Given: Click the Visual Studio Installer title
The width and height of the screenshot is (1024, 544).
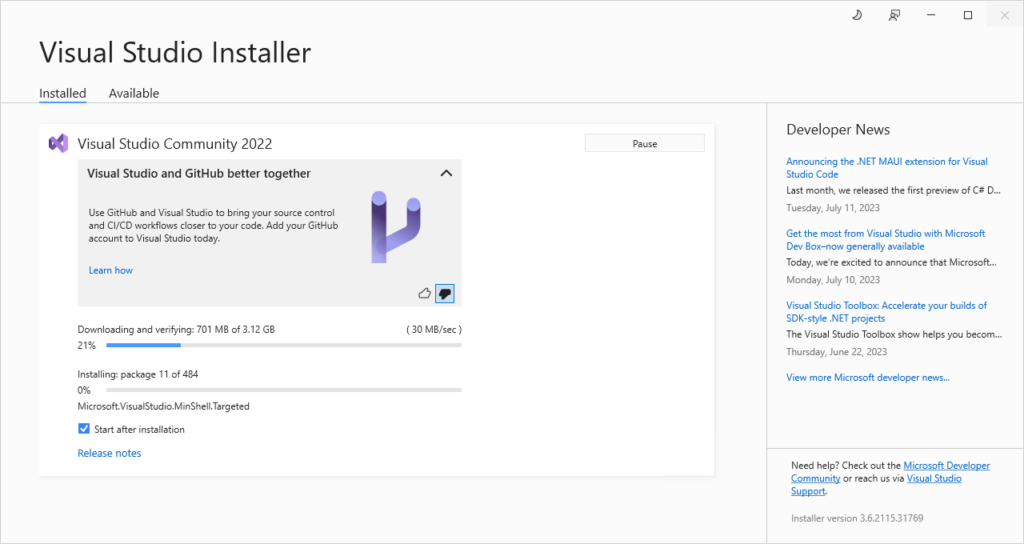Looking at the screenshot, I should [x=175, y=52].
